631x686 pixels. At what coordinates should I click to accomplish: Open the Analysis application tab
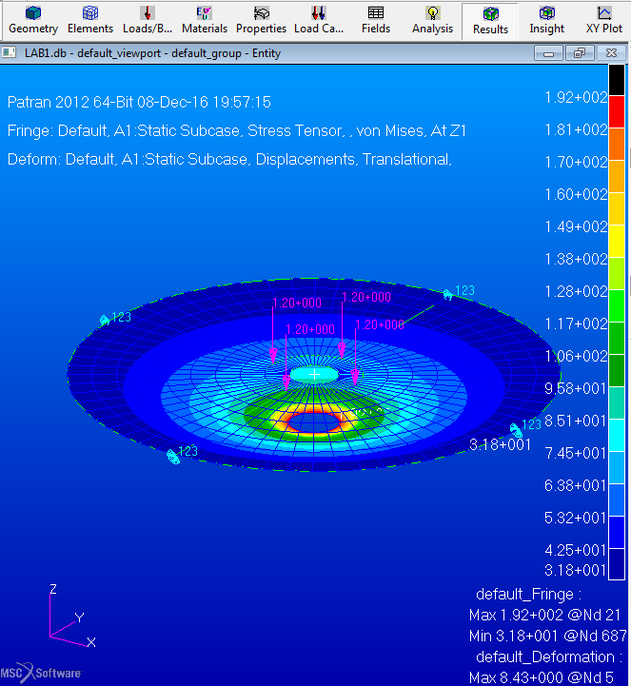pyautogui.click(x=432, y=21)
